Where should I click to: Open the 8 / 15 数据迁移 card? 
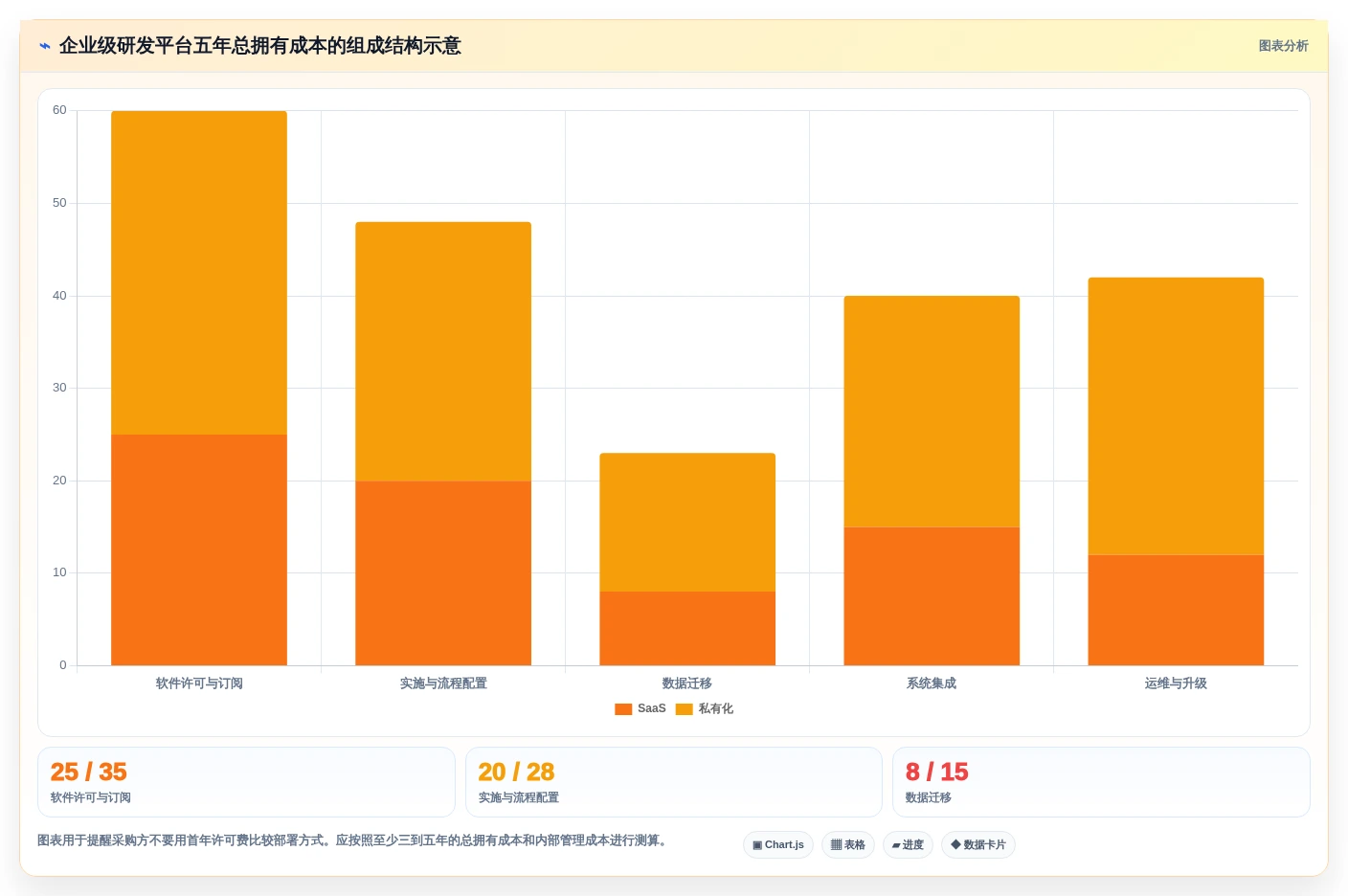[1101, 782]
